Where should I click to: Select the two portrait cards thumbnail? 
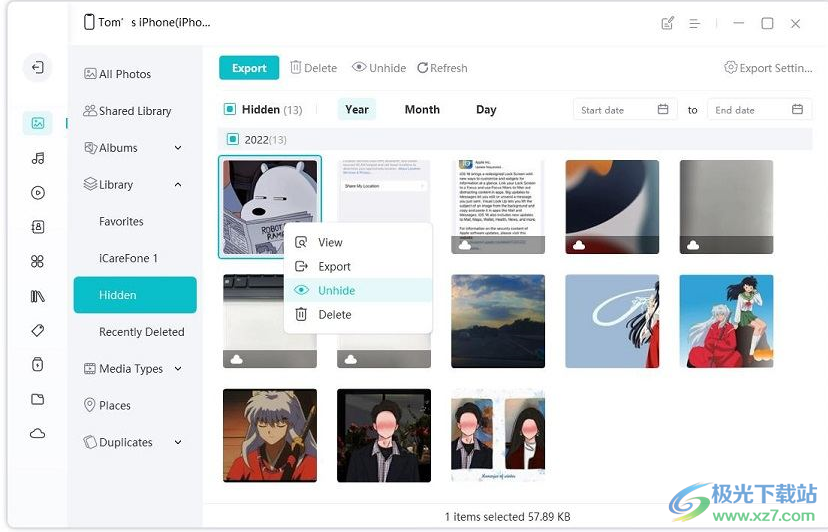click(x=497, y=435)
